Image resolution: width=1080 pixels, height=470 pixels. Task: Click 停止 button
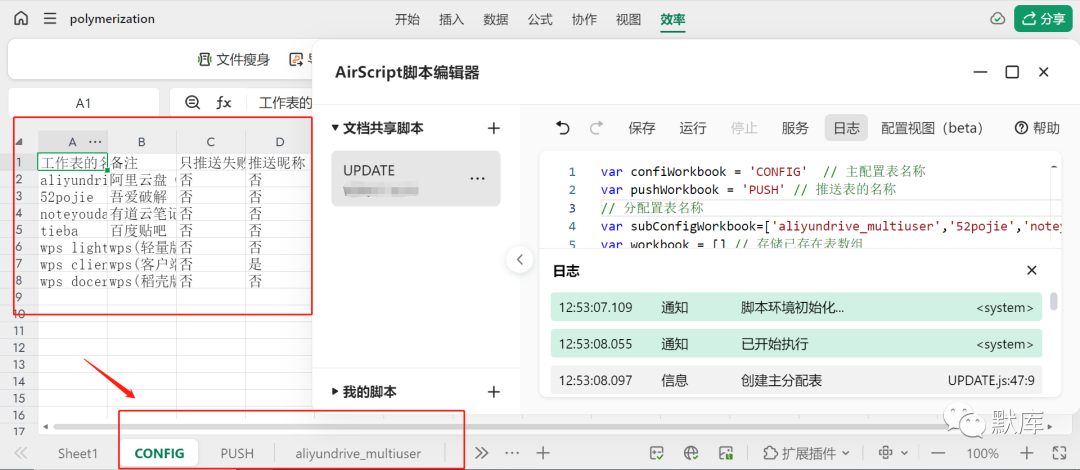click(x=744, y=128)
